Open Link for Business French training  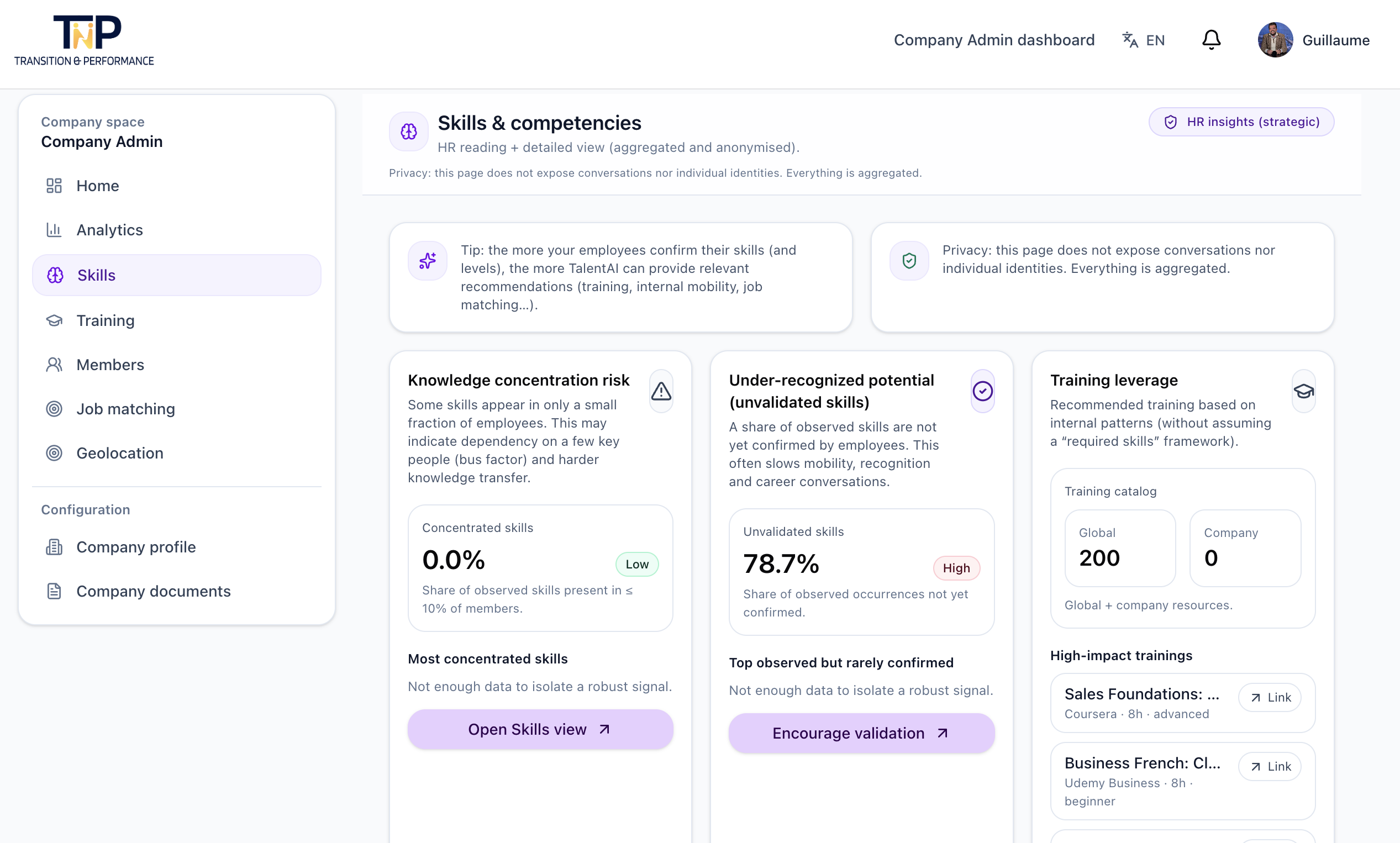pos(1270,767)
